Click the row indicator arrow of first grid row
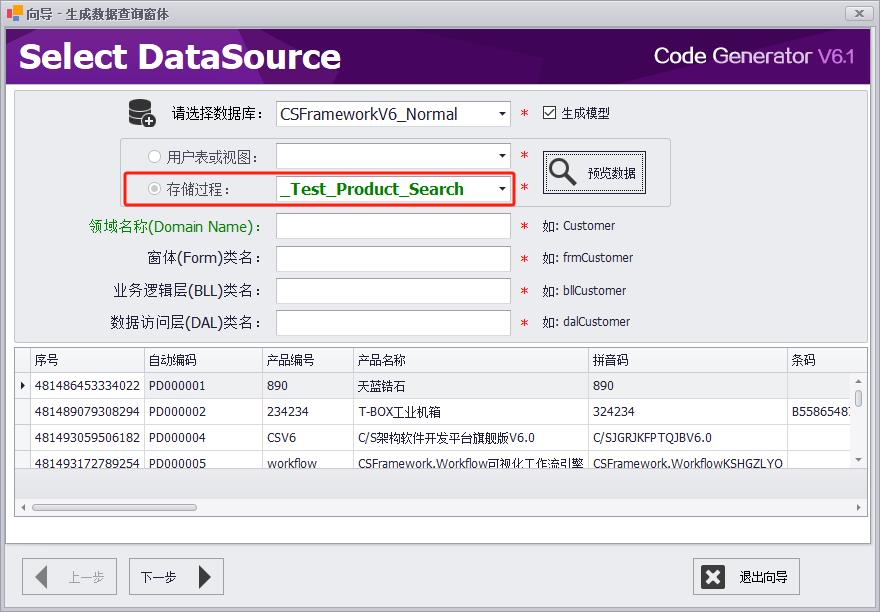The width and height of the screenshot is (880, 612). 22,386
